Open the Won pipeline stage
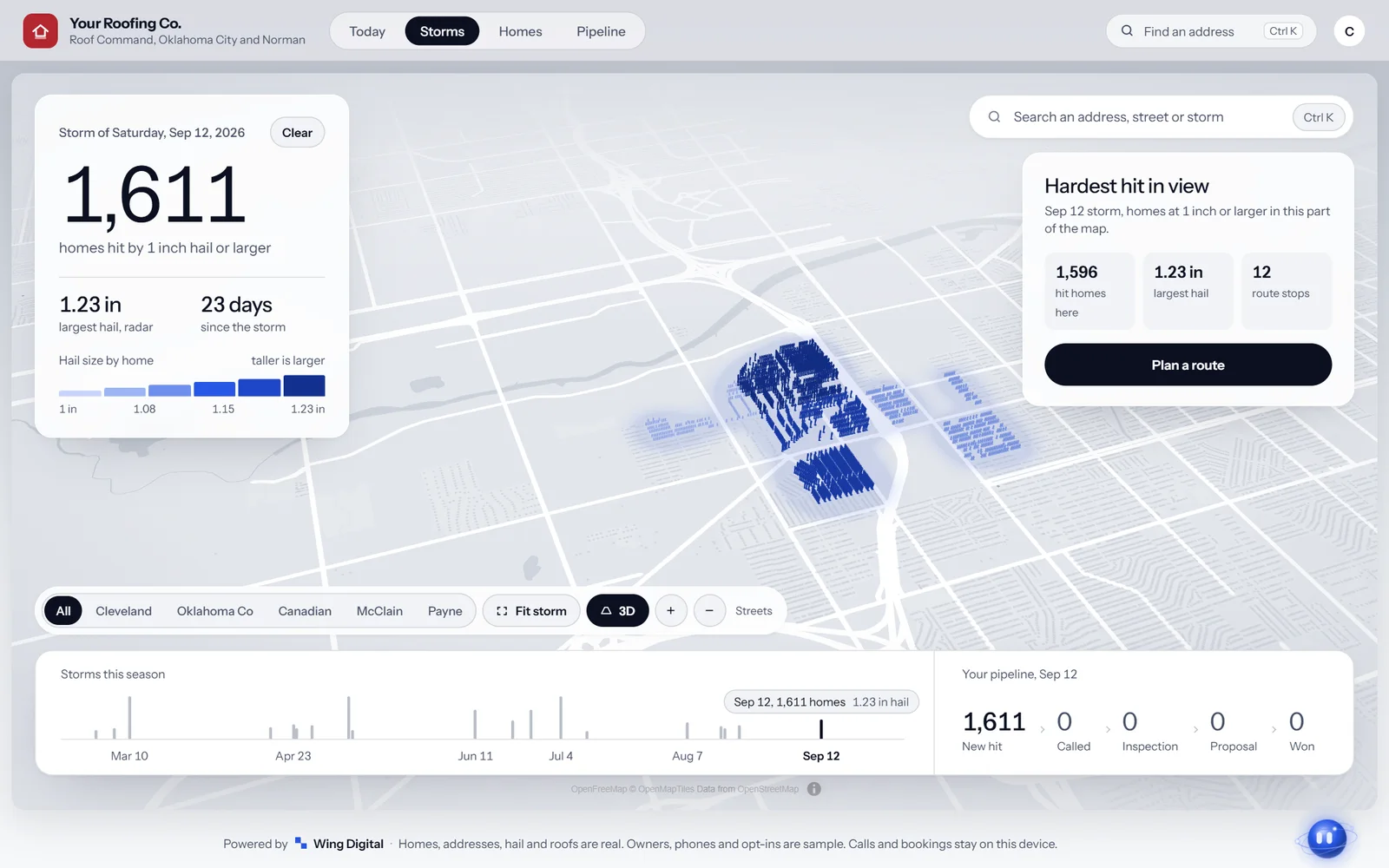The width and height of the screenshot is (1389, 868). coord(1301,730)
